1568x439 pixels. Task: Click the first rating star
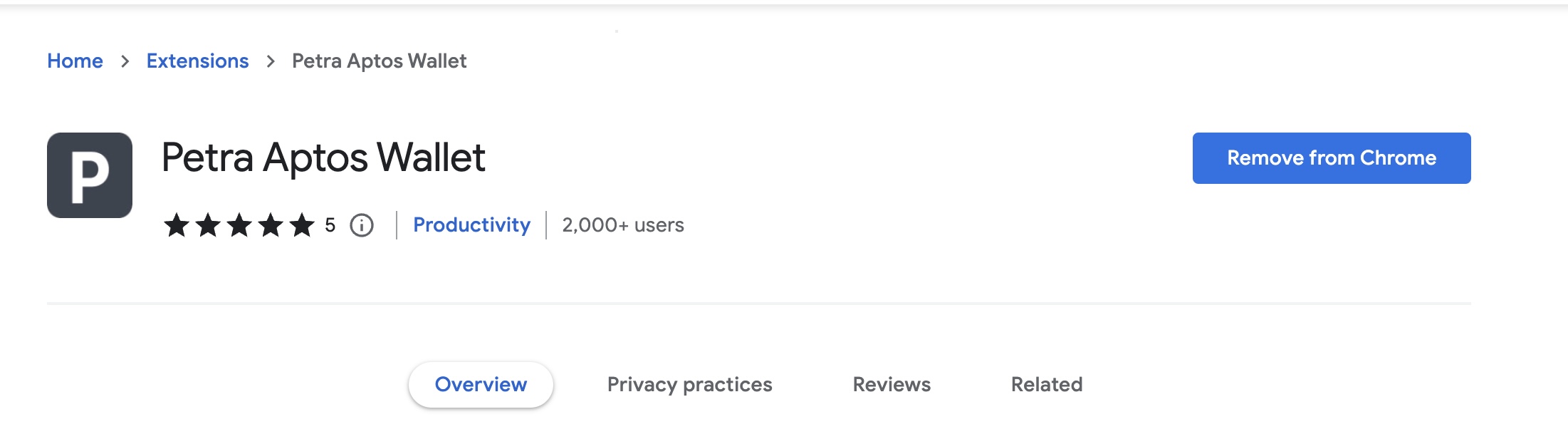(177, 225)
